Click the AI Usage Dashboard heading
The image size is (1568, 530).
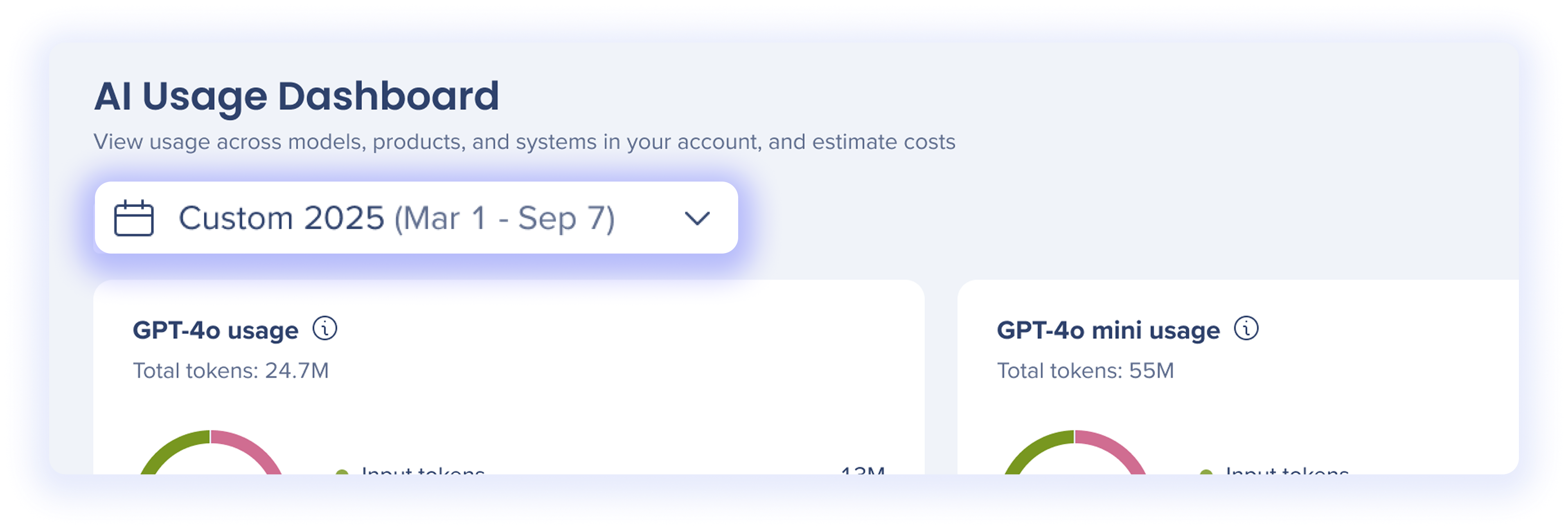click(x=296, y=96)
